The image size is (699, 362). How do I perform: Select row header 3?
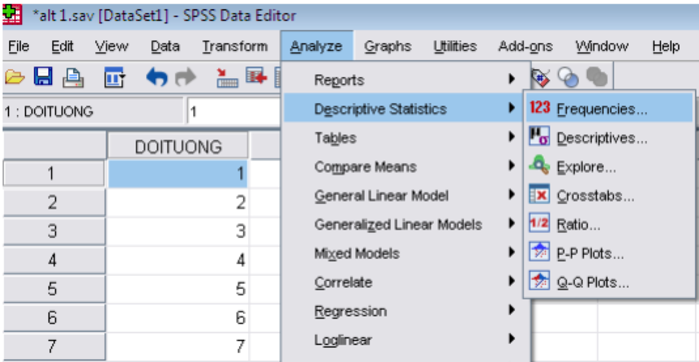pos(54,231)
